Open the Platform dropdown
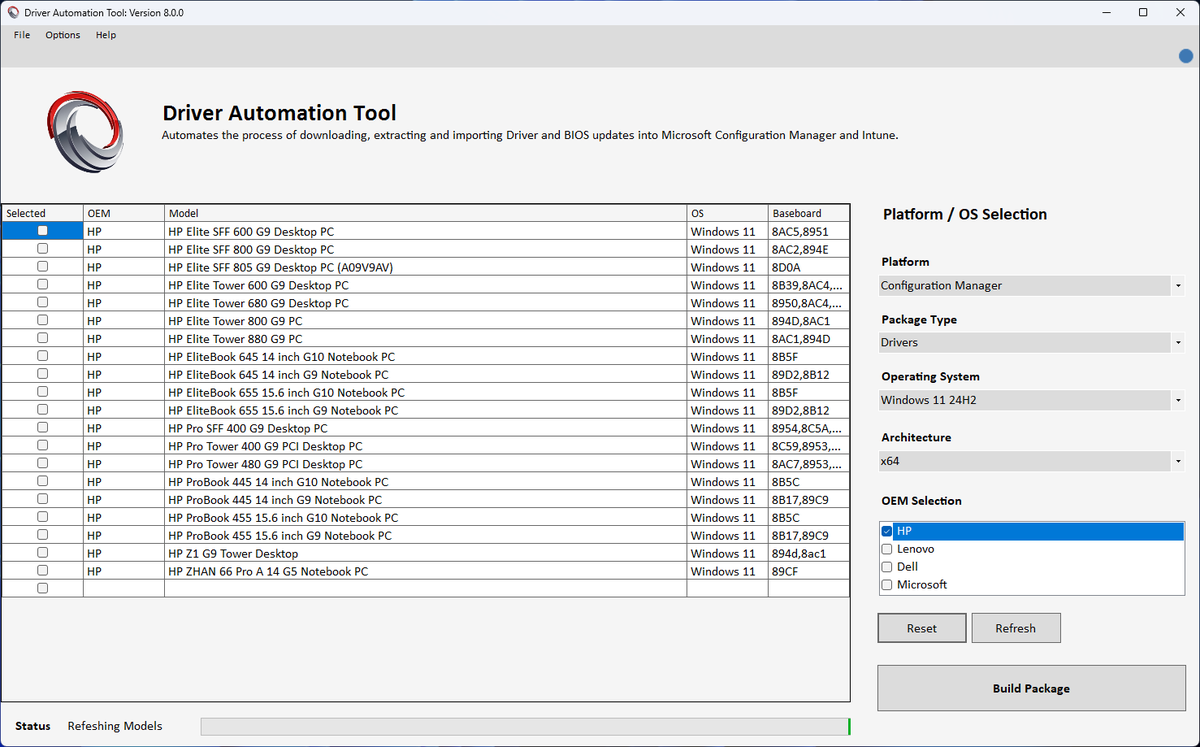The height and width of the screenshot is (747, 1200). (1031, 286)
